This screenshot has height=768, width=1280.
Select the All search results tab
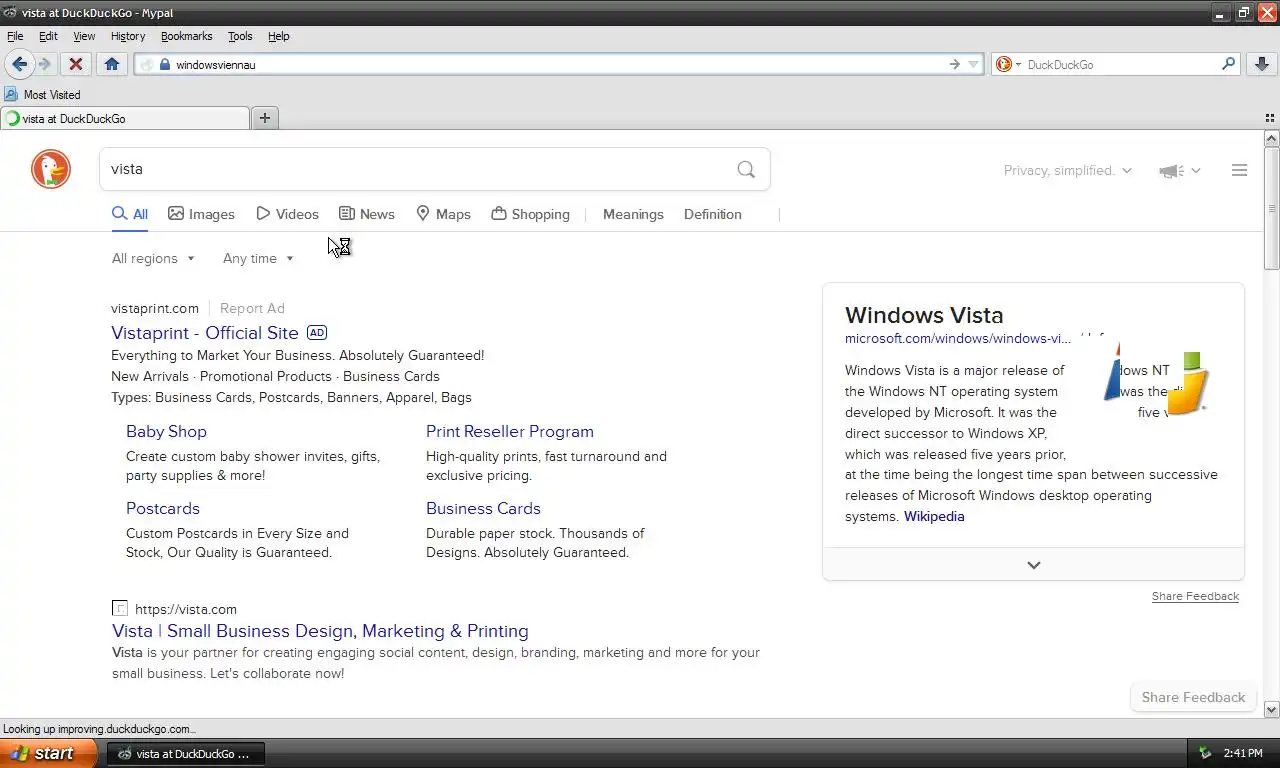pos(130,214)
